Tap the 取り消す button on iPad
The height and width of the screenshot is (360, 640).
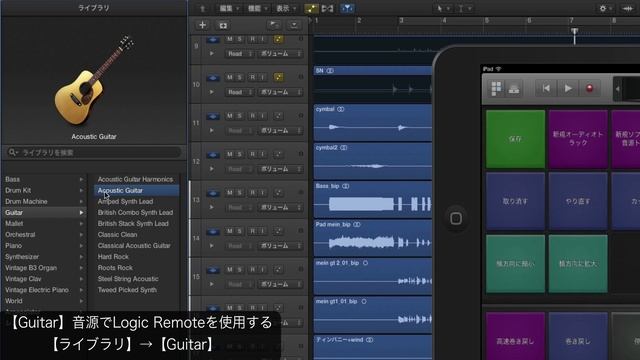pos(515,201)
